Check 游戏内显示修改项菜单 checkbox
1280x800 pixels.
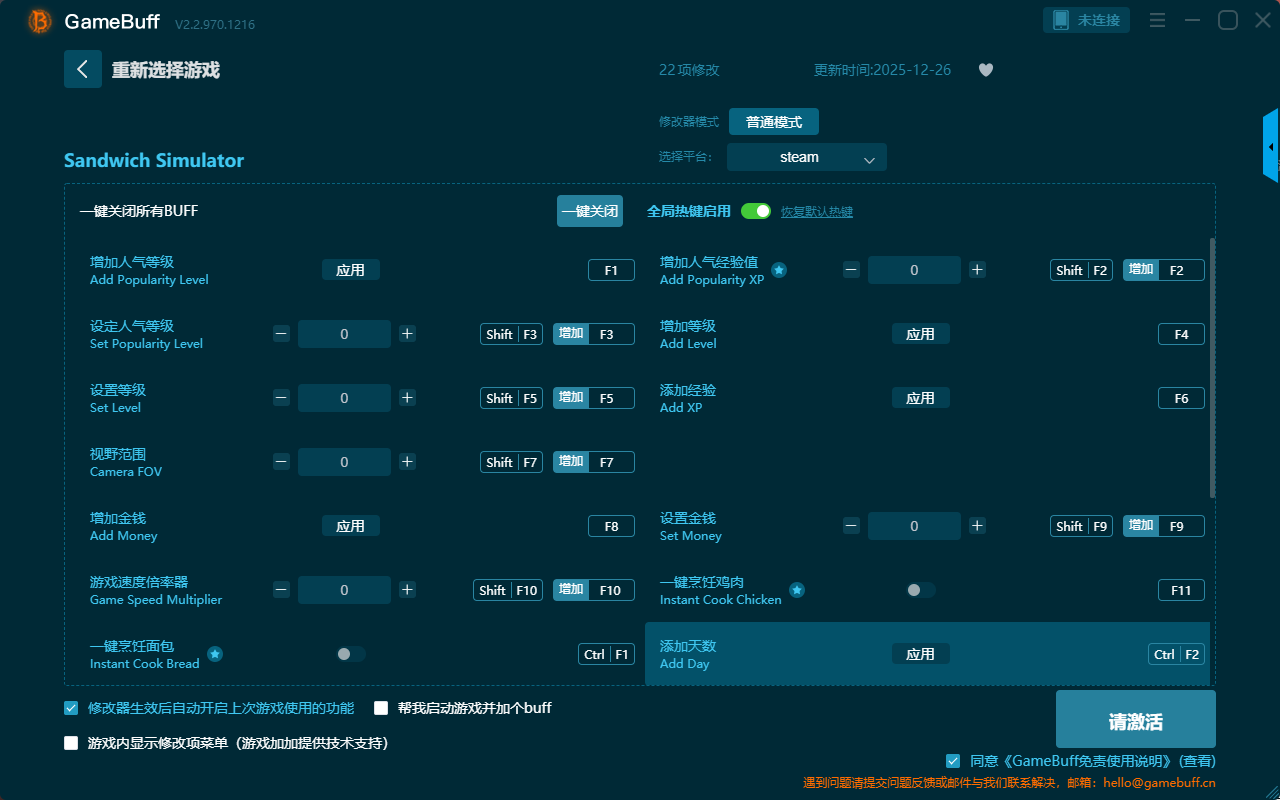pos(71,743)
